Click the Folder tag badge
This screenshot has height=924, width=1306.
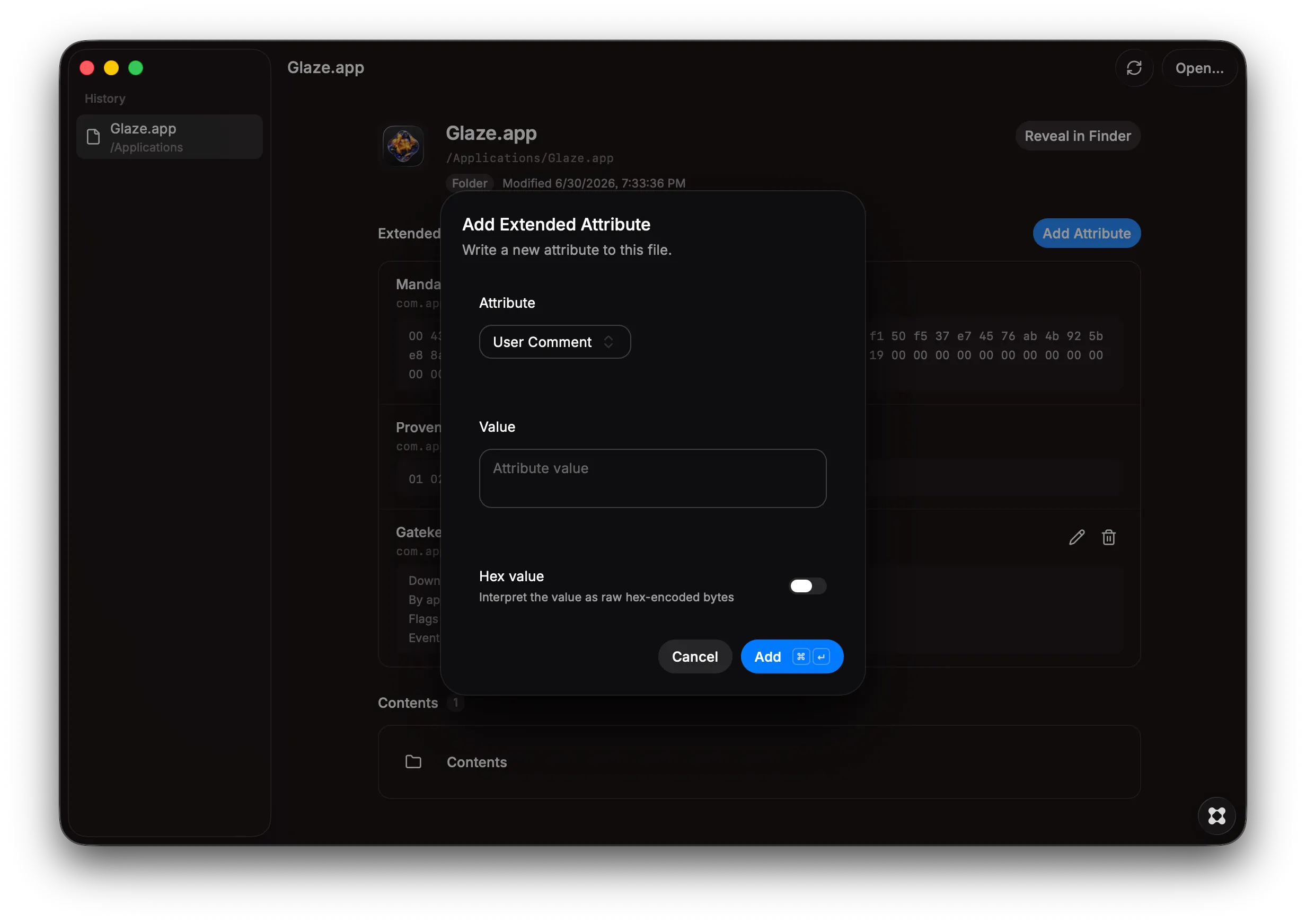click(470, 183)
